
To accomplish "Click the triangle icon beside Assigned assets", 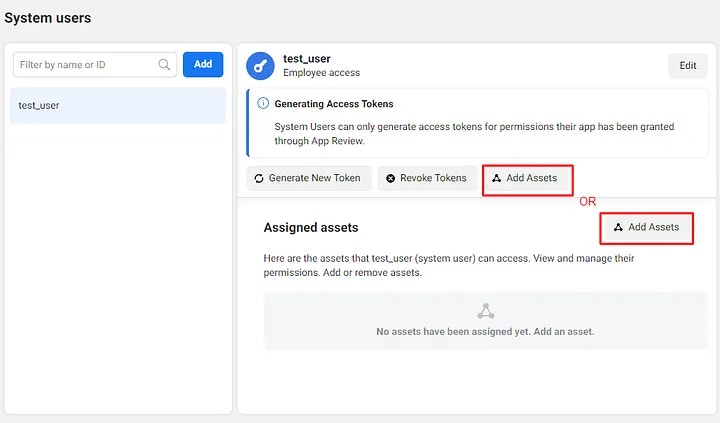I will pyautogui.click(x=618, y=227).
